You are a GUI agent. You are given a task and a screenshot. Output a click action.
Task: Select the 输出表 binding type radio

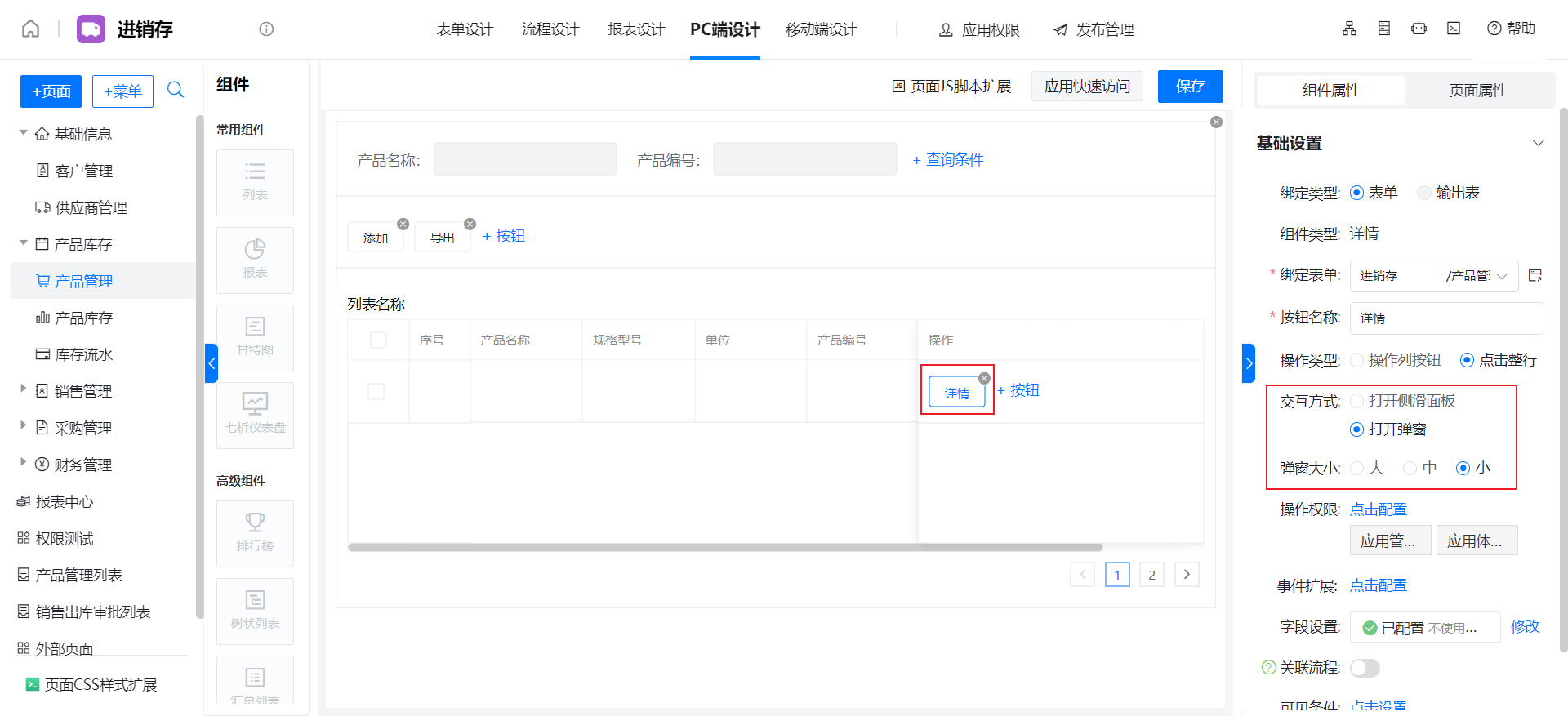[x=1425, y=193]
